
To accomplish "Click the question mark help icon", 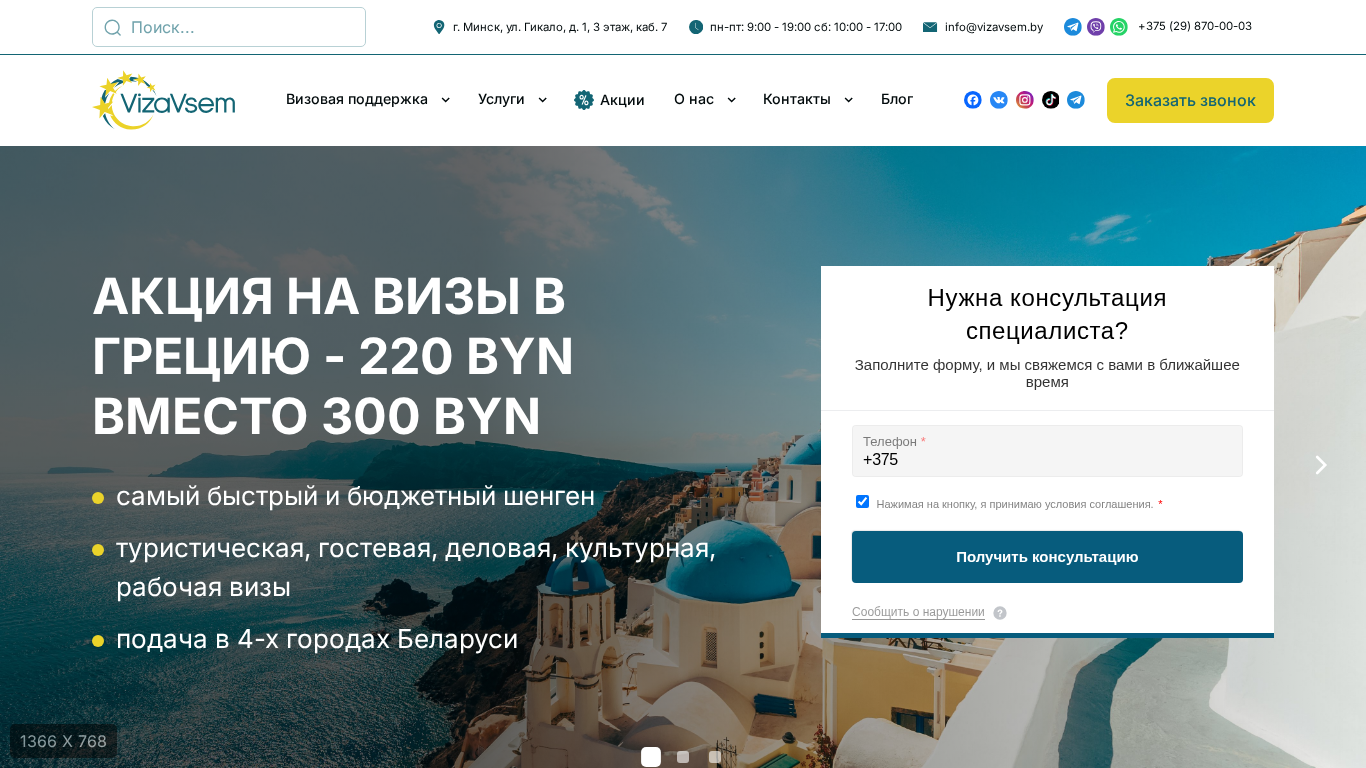I will (x=1000, y=613).
